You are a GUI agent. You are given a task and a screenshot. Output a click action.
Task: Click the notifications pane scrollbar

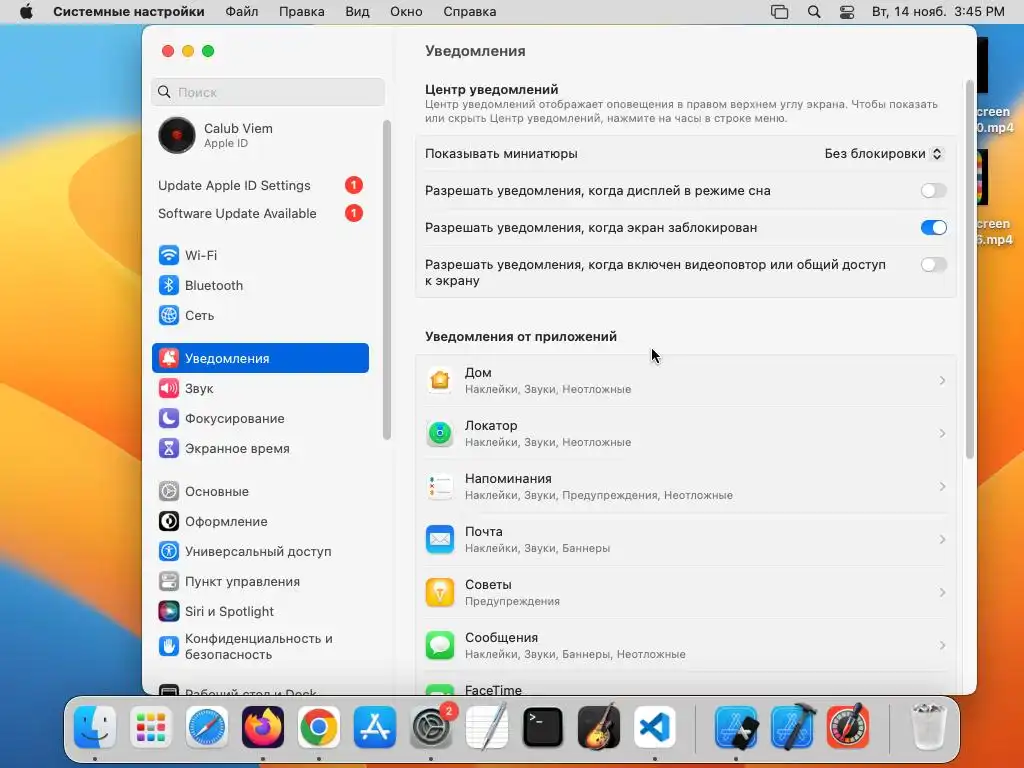969,270
